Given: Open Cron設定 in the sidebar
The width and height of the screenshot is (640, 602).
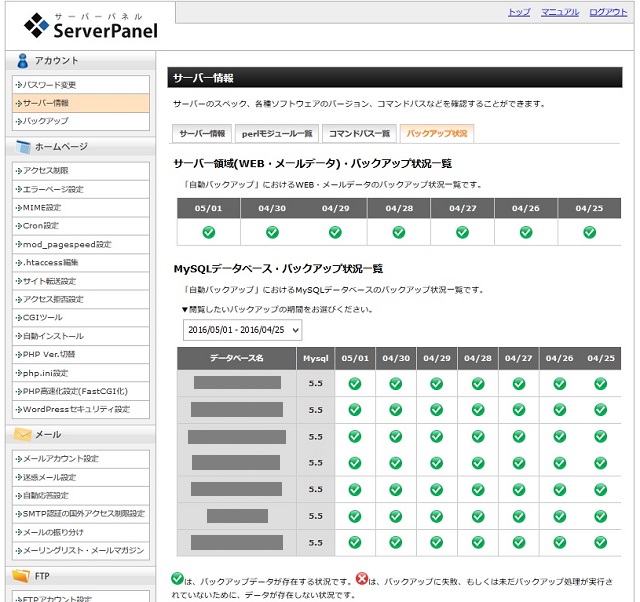Looking at the screenshot, I should pyautogui.click(x=81, y=226).
